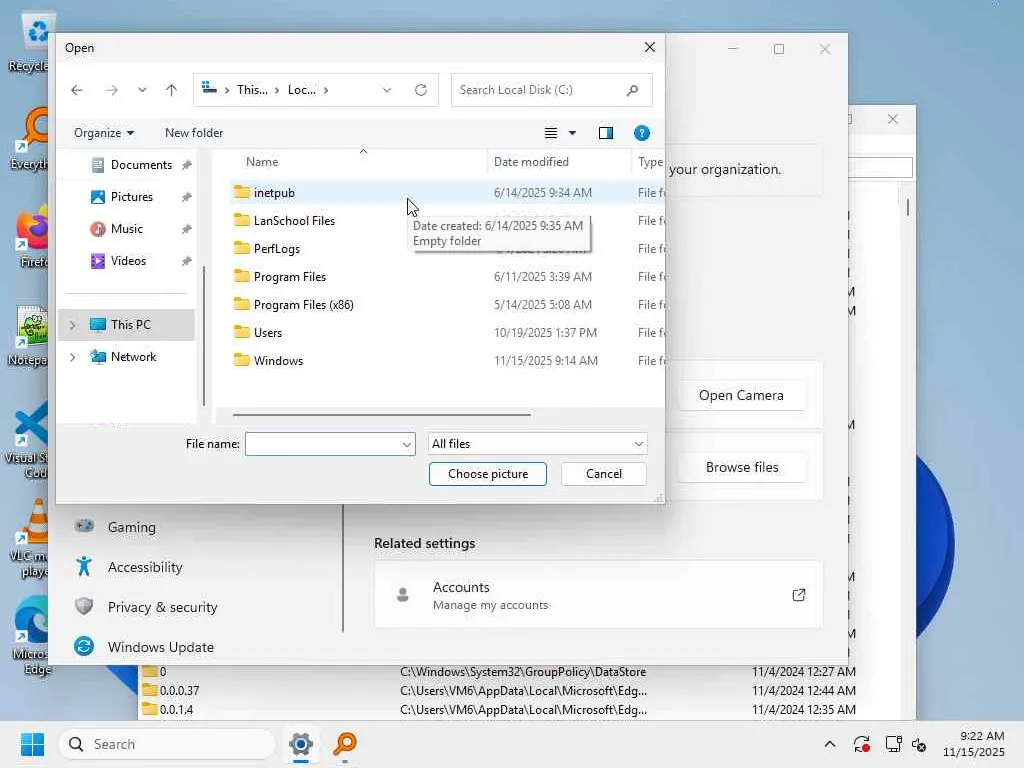Open muted volume tray icon
This screenshot has height=768, width=1024.
919,744
